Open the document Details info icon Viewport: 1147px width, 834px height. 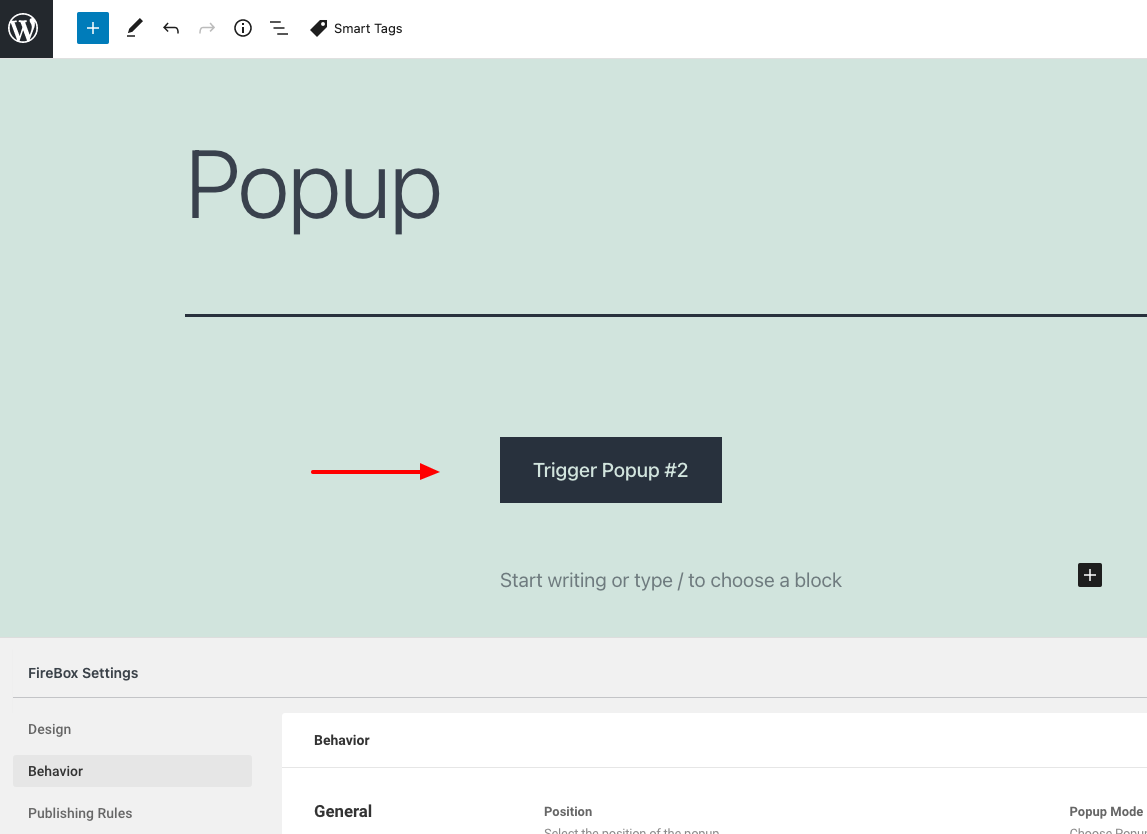(x=243, y=29)
